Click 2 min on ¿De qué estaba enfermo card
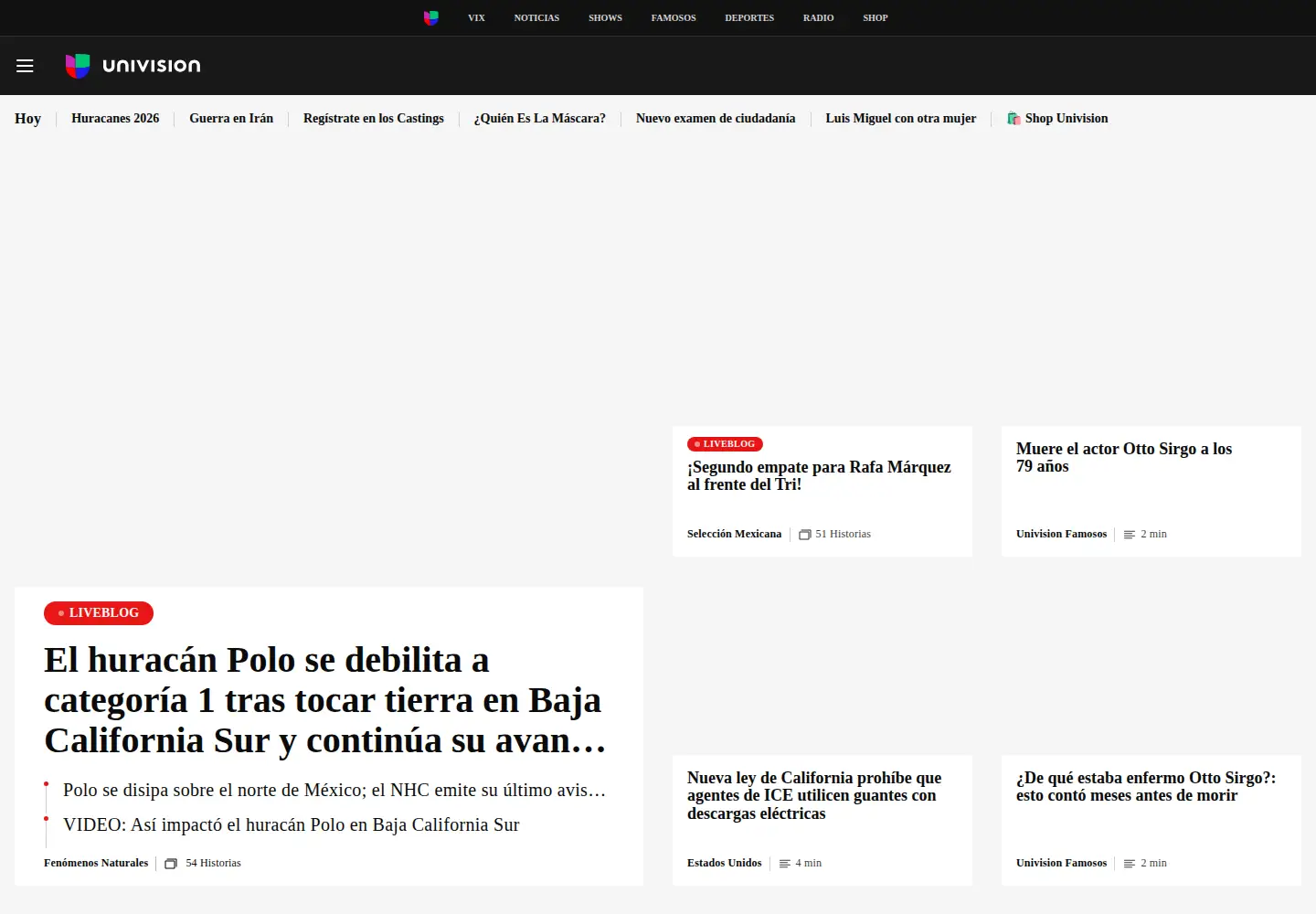Image resolution: width=1316 pixels, height=914 pixels. (x=1153, y=864)
